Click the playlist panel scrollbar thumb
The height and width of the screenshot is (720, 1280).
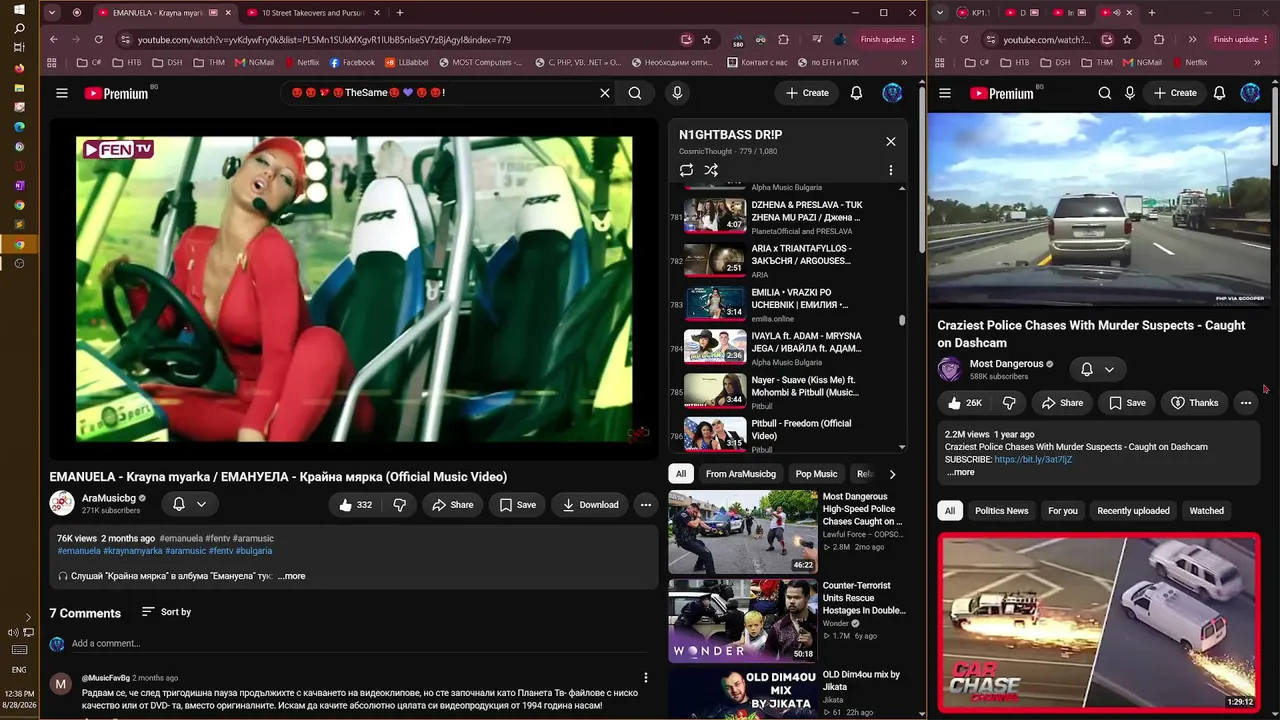(902, 320)
